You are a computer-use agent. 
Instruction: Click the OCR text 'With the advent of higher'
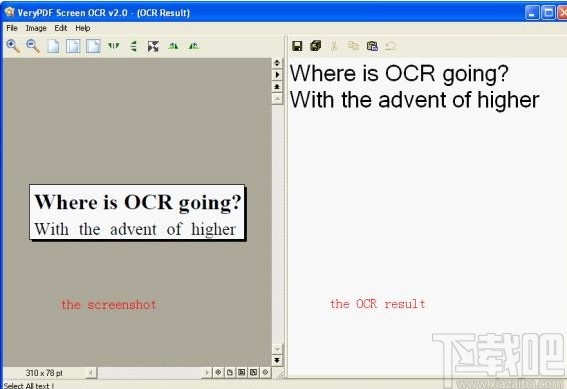click(x=414, y=100)
